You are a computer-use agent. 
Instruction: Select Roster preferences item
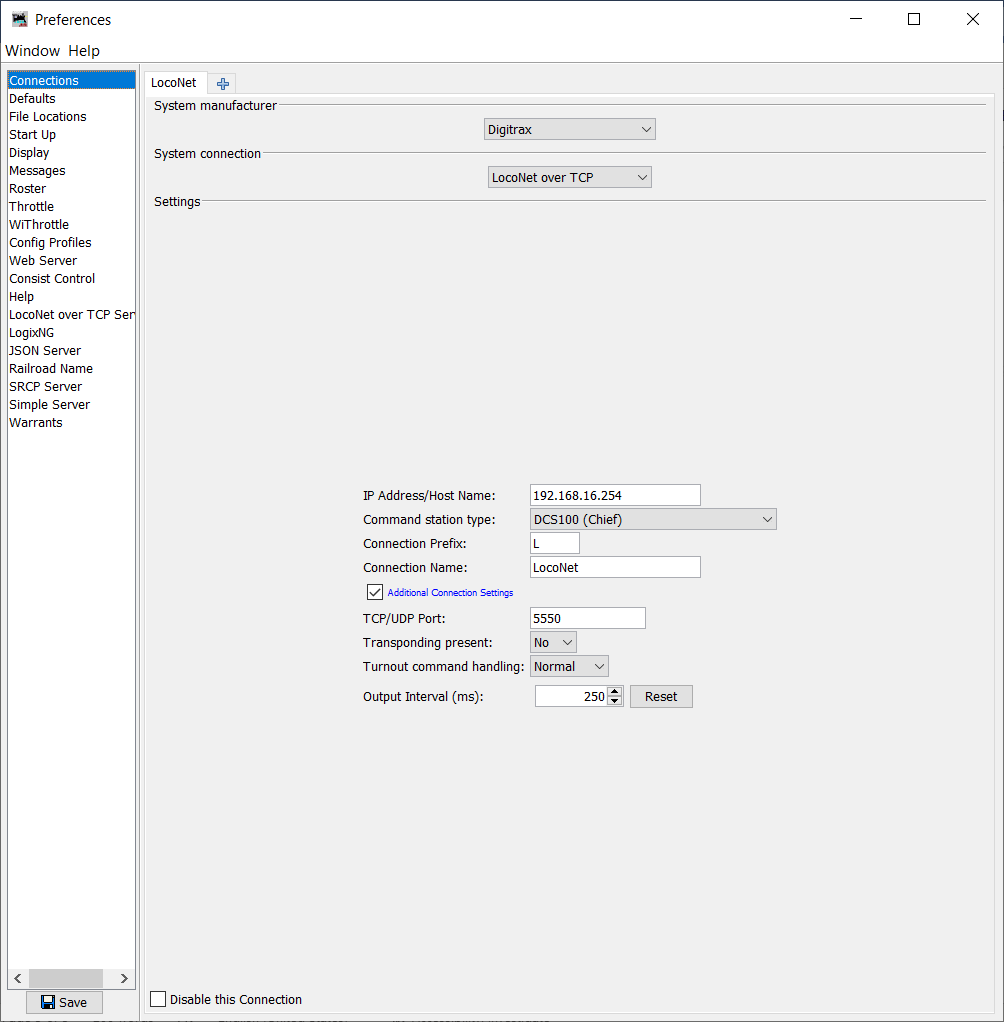(72, 188)
